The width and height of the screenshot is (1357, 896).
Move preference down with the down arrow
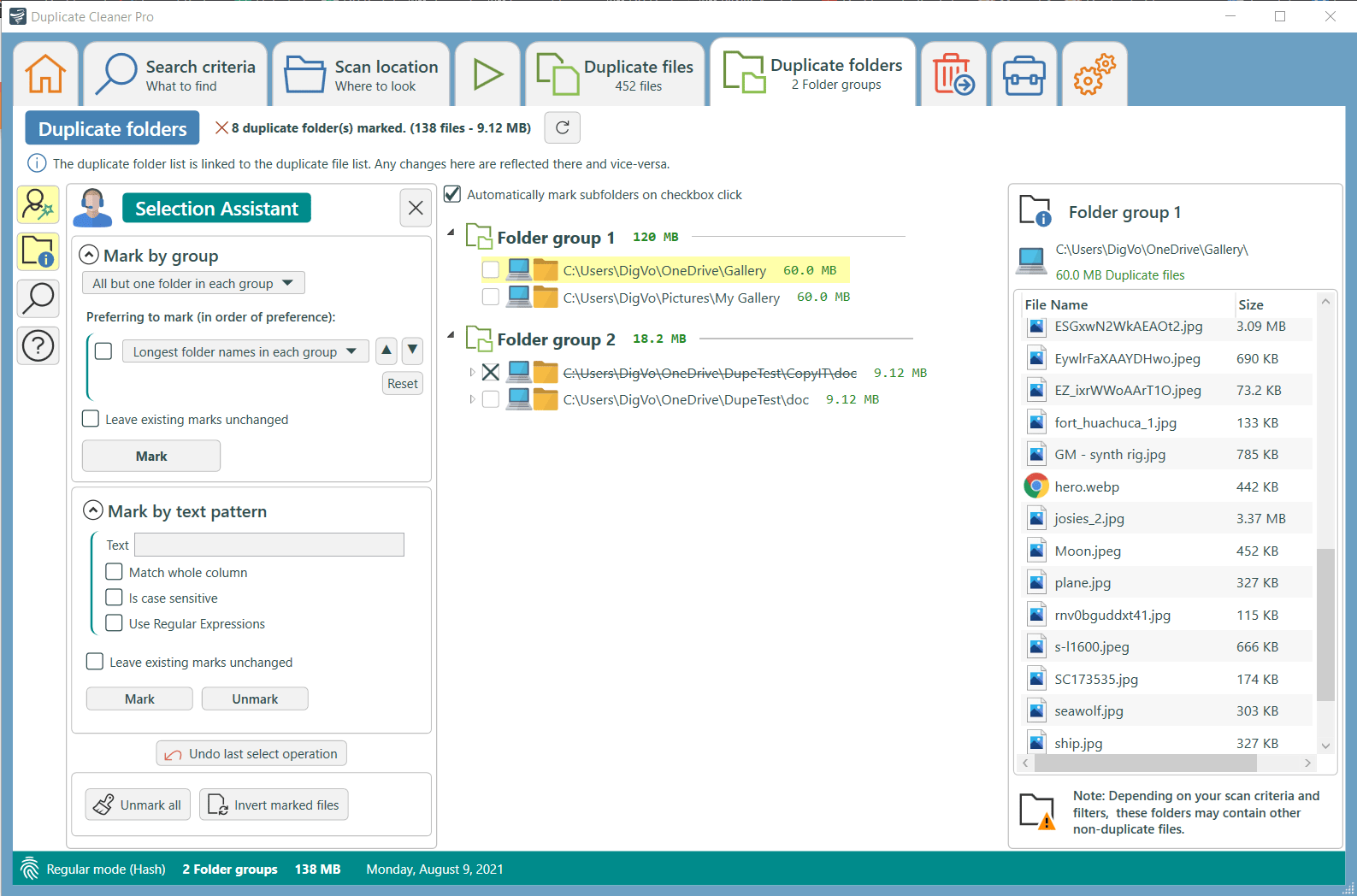[413, 350]
